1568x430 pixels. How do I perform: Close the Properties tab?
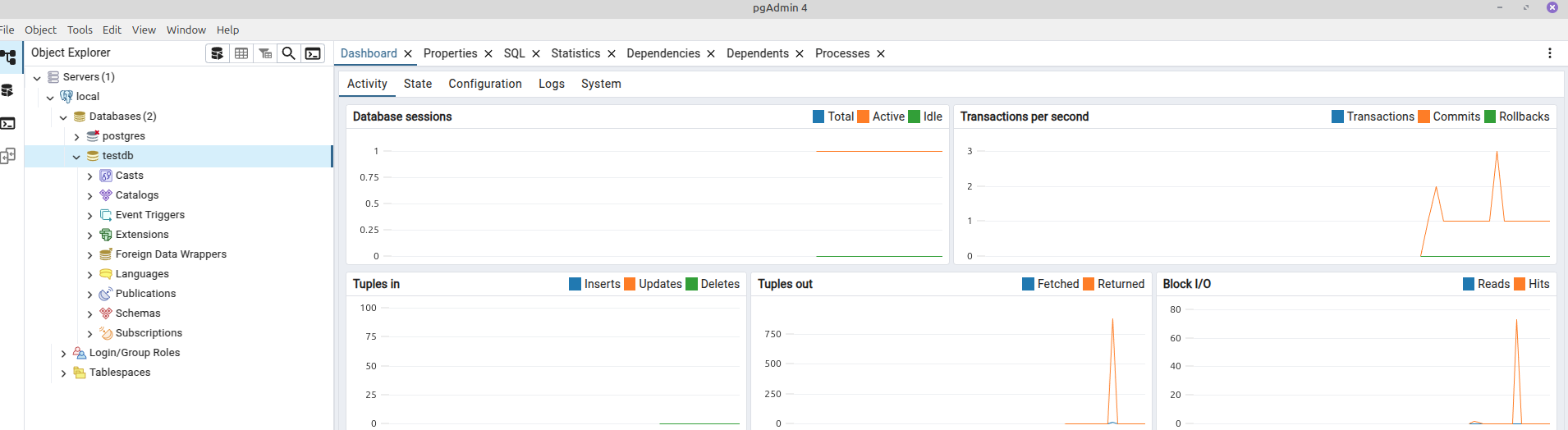tap(488, 54)
